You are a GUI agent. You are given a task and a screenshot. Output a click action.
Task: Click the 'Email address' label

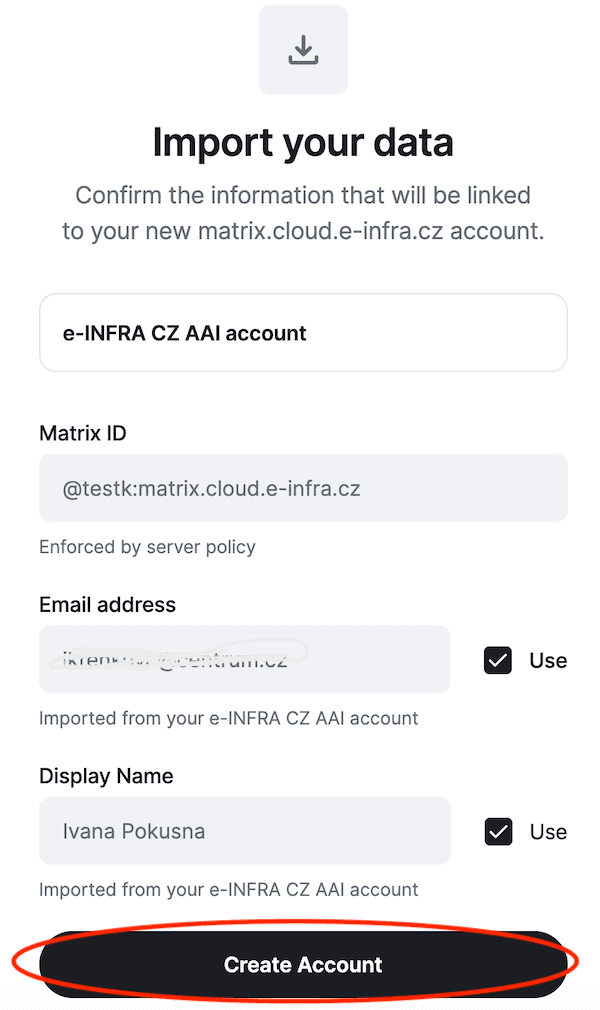click(107, 604)
